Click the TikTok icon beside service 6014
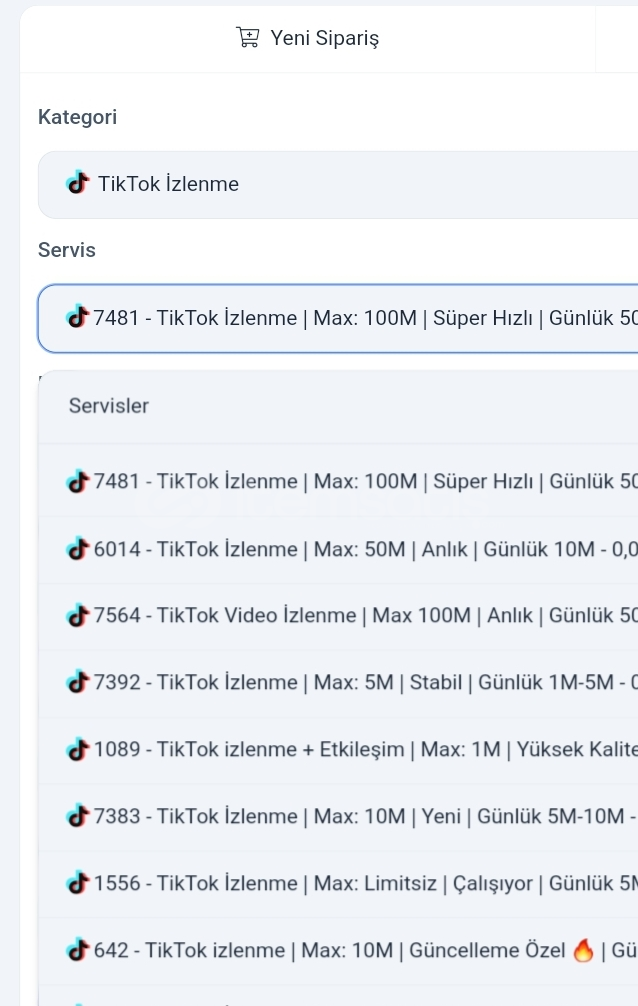The width and height of the screenshot is (638, 1006). (x=78, y=549)
